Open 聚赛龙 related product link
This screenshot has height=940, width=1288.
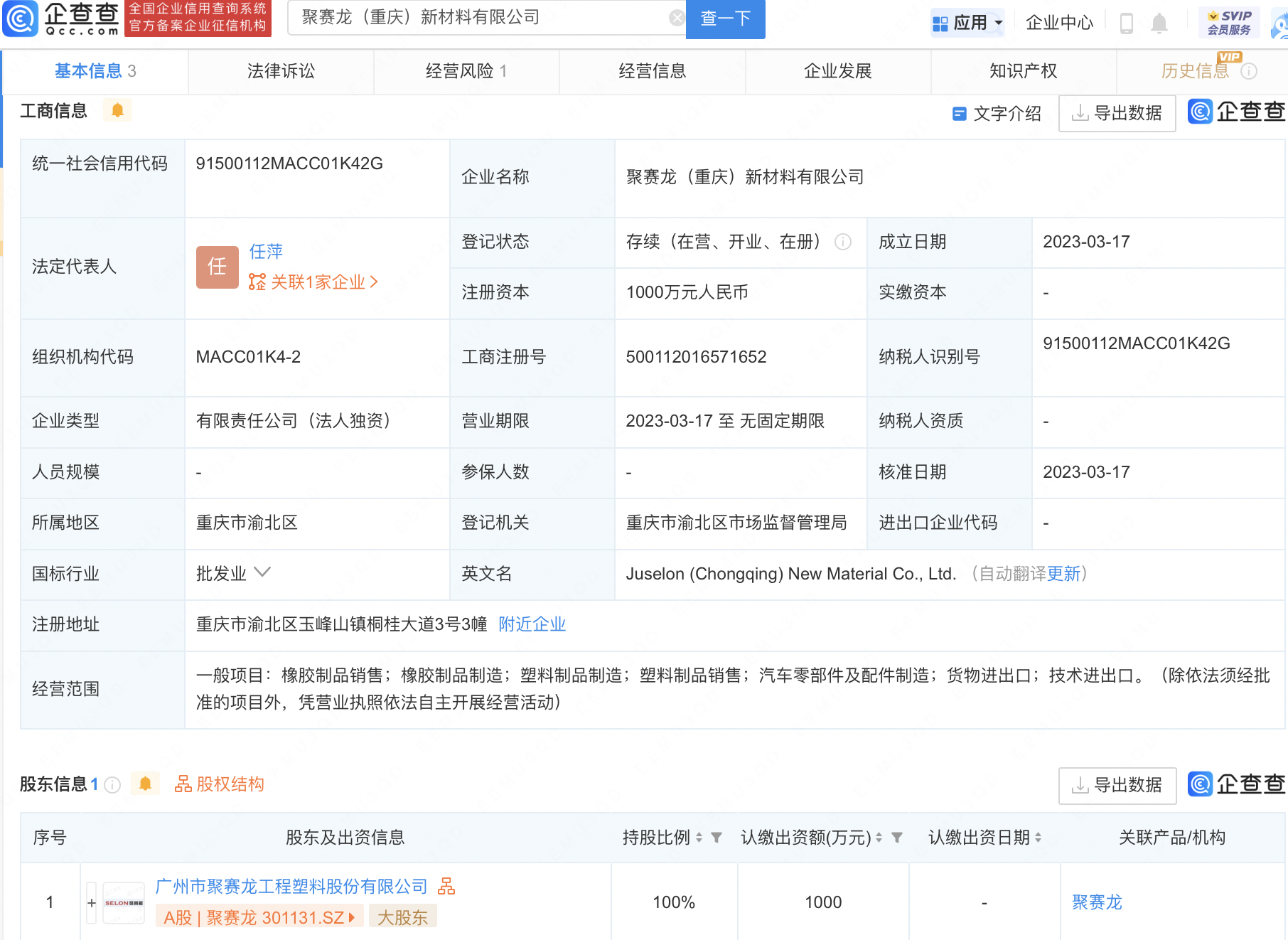1097,902
